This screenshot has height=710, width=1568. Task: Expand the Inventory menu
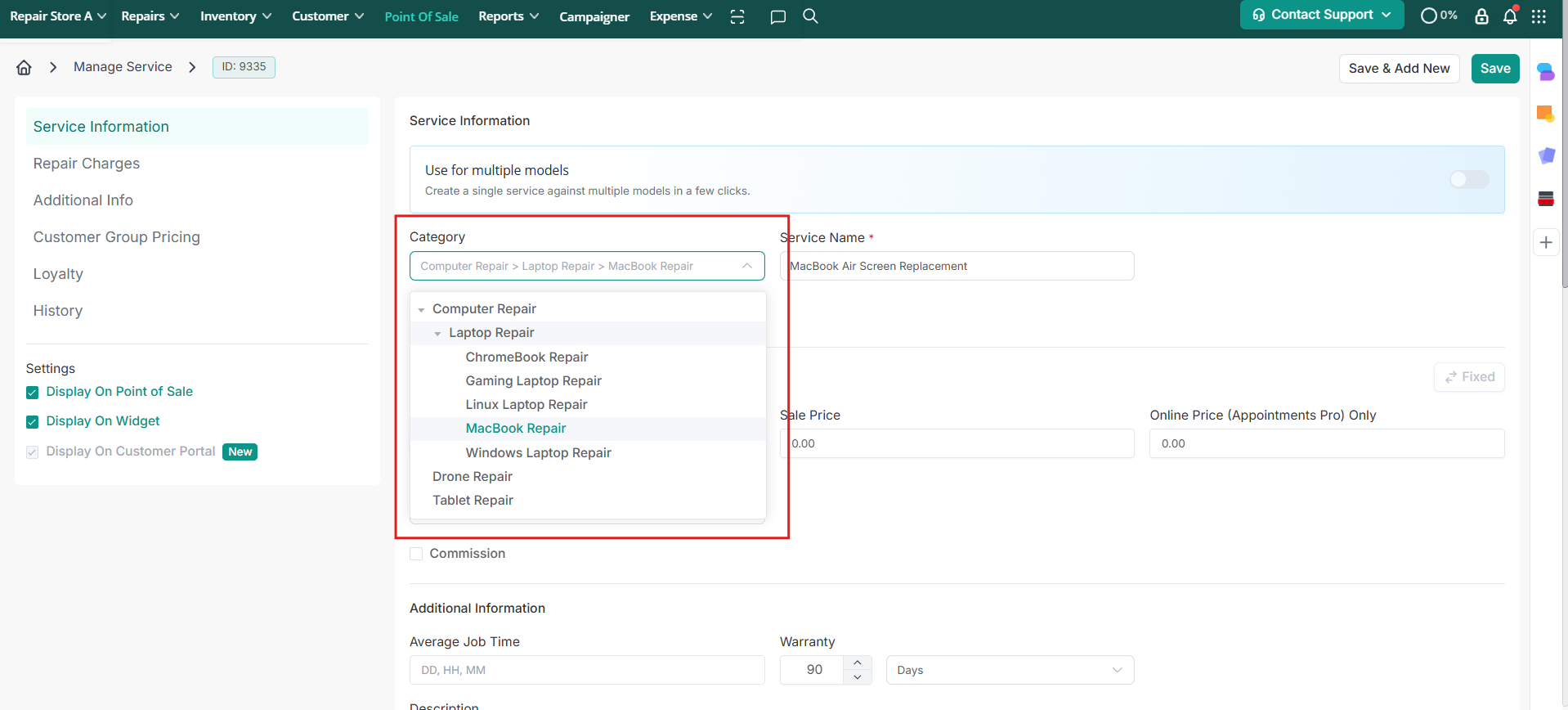pyautogui.click(x=235, y=16)
